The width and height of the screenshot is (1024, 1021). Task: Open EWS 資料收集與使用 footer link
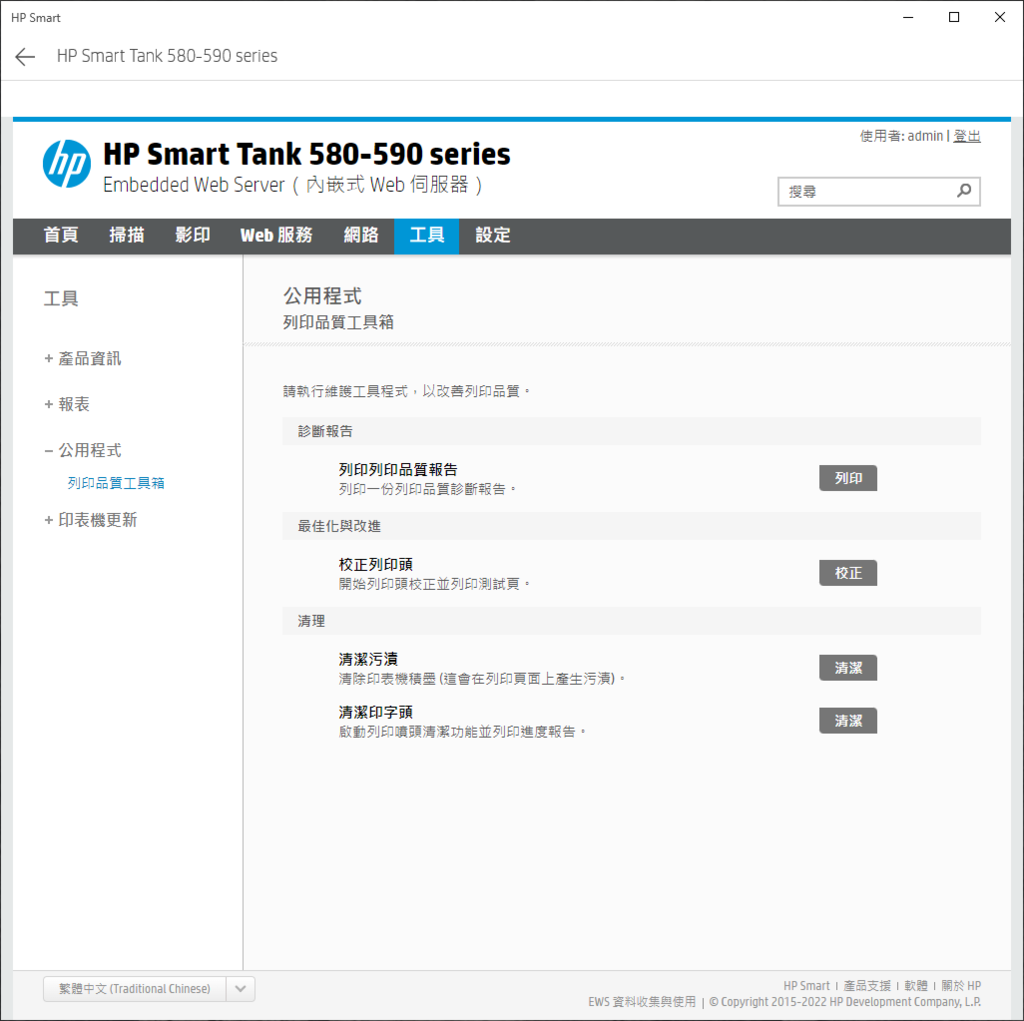coord(642,1002)
